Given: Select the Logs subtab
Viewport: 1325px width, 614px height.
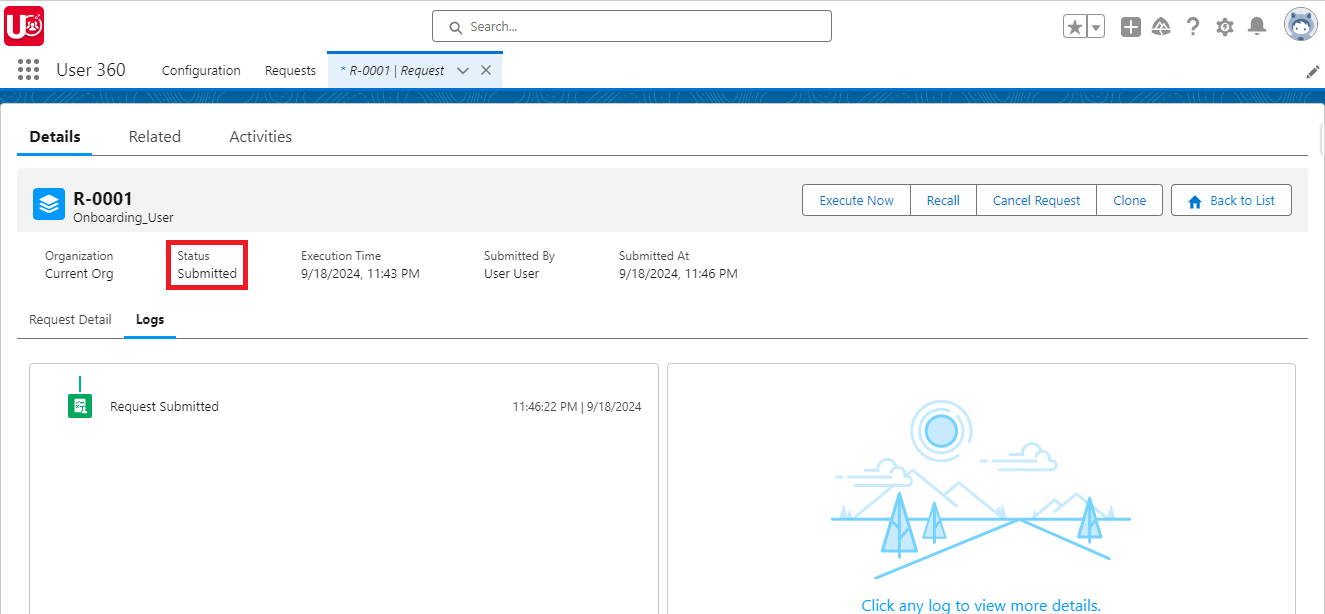Looking at the screenshot, I should pyautogui.click(x=150, y=320).
